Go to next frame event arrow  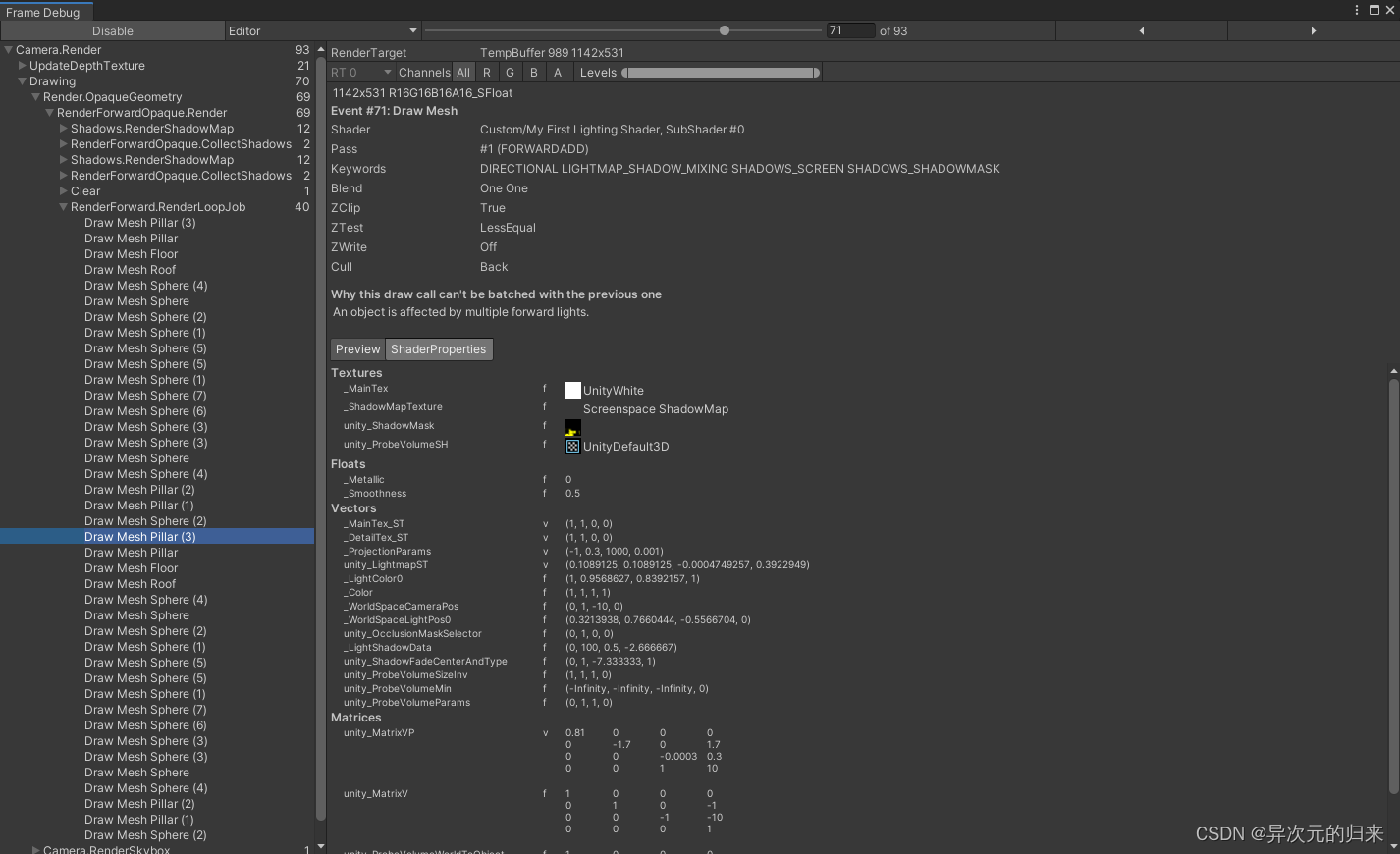coord(1313,31)
